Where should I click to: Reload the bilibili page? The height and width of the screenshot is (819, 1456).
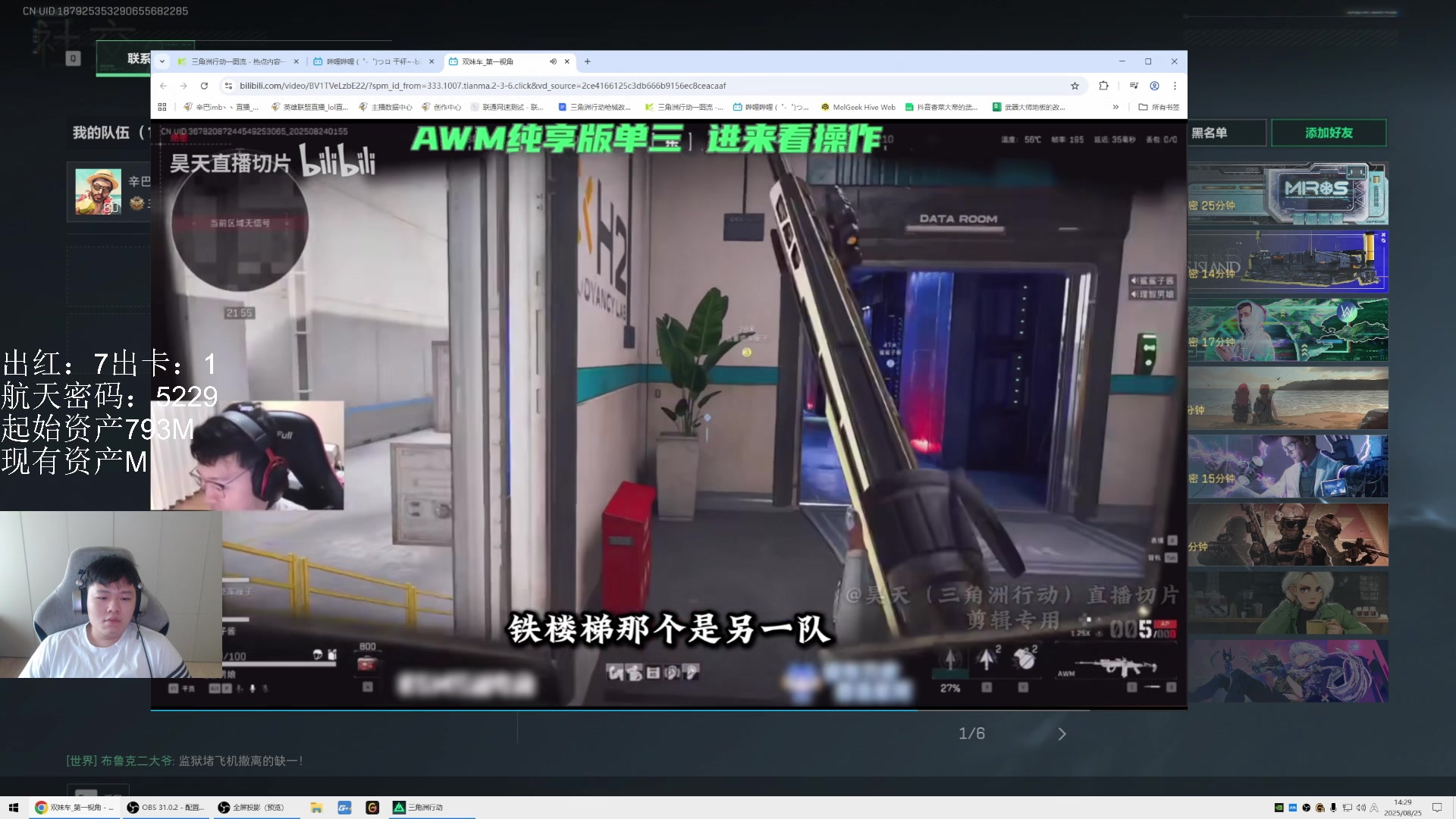[x=204, y=86]
